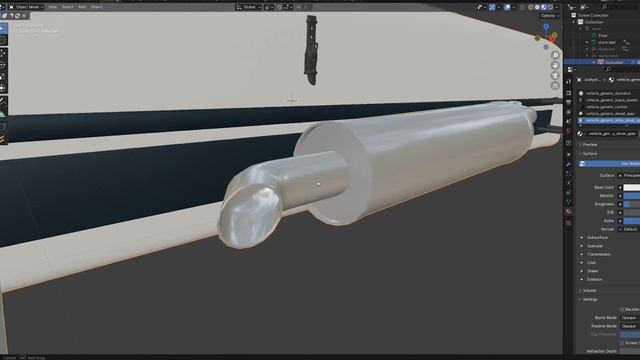This screenshot has width=640, height=360.
Task: Toggle the Screen Space Refraction checkbox
Action: (x=622, y=343)
